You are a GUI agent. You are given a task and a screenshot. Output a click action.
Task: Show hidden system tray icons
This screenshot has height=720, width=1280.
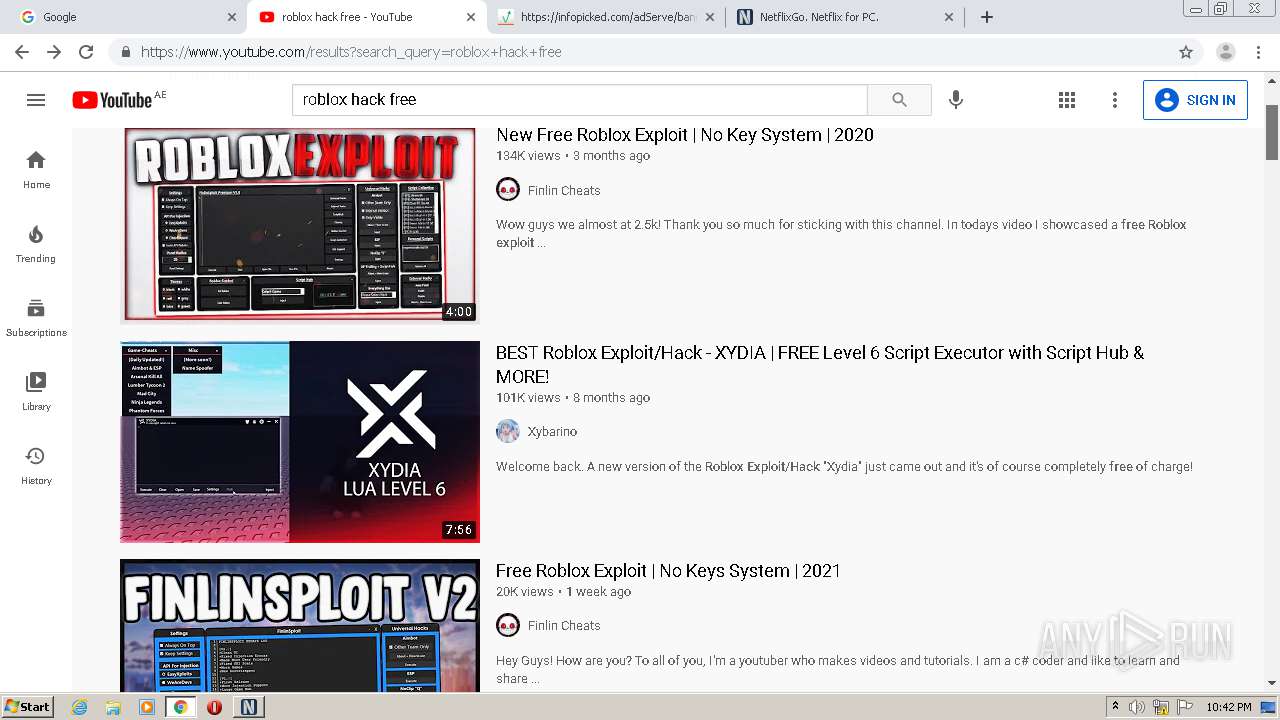pos(1115,707)
